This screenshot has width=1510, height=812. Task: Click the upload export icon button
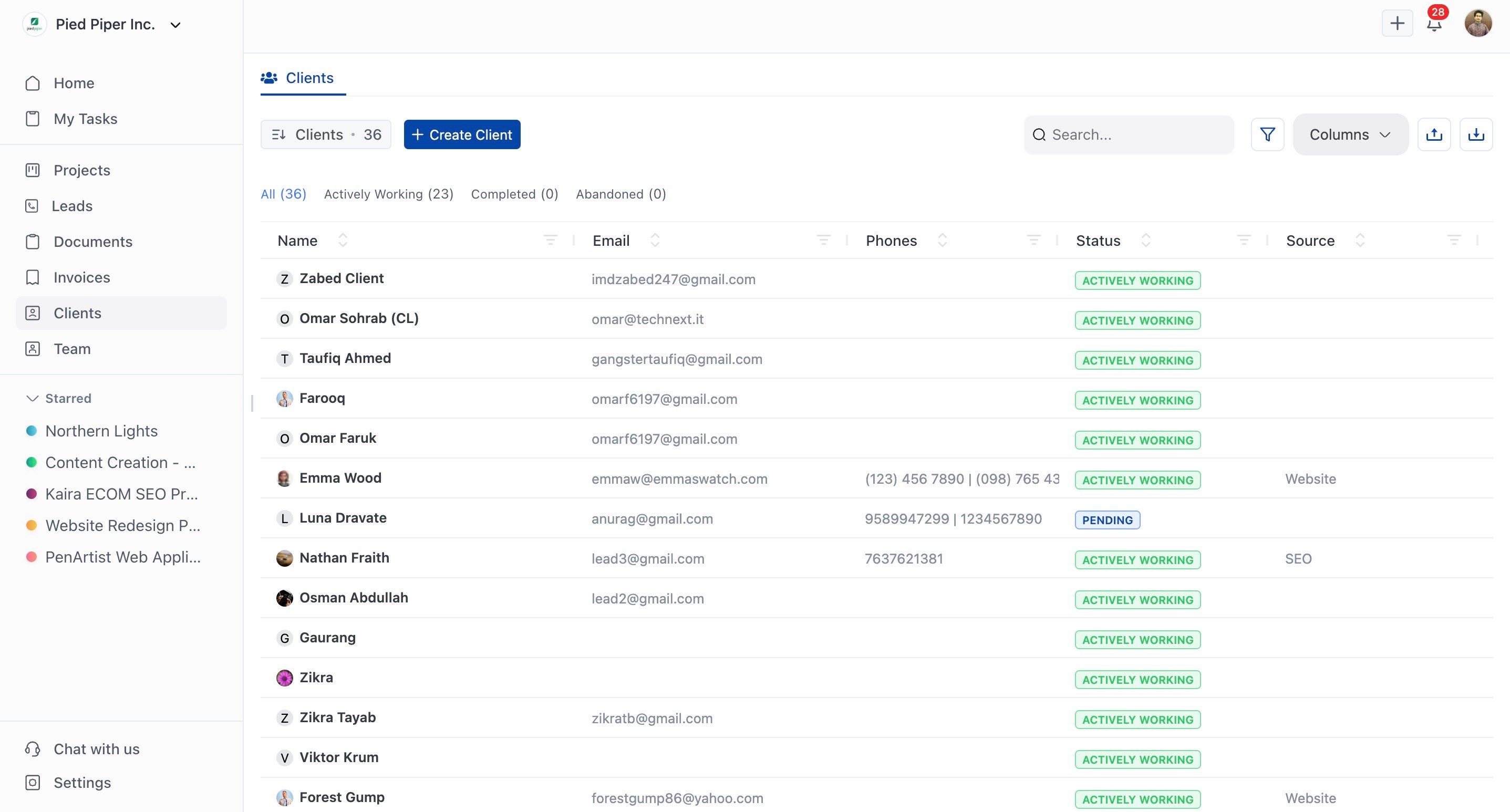1434,135
